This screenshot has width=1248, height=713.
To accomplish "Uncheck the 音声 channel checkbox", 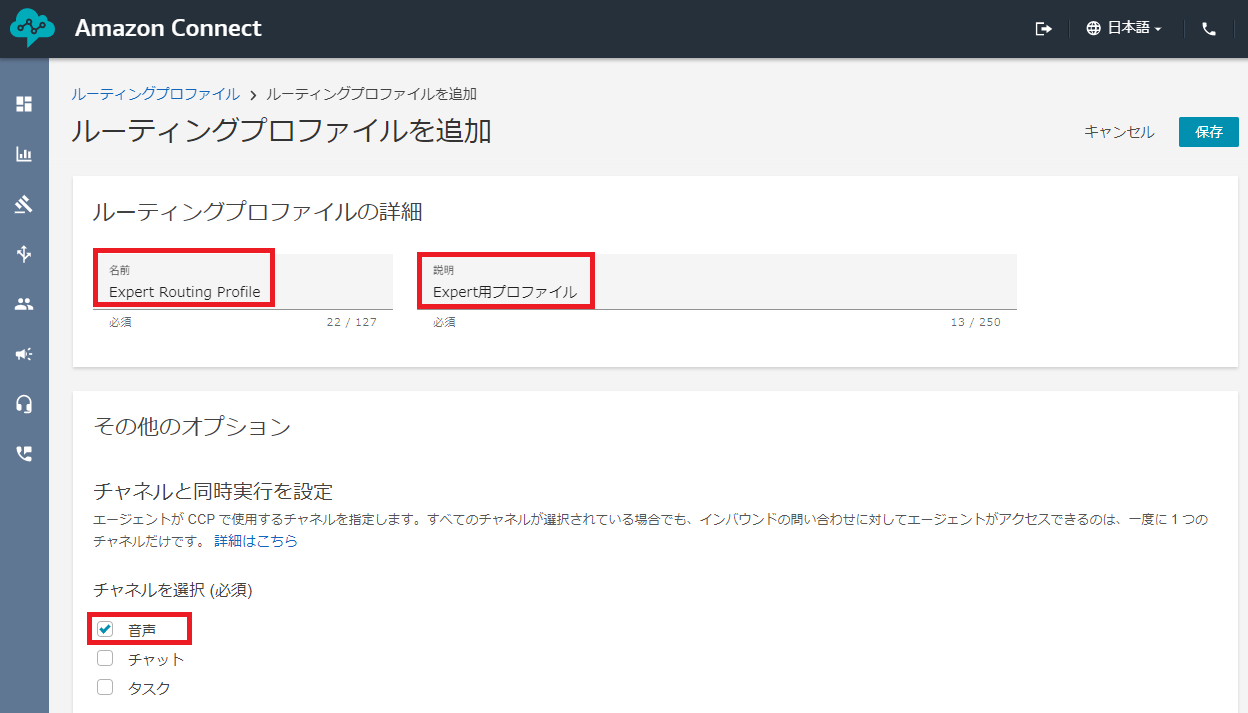I will (x=105, y=629).
